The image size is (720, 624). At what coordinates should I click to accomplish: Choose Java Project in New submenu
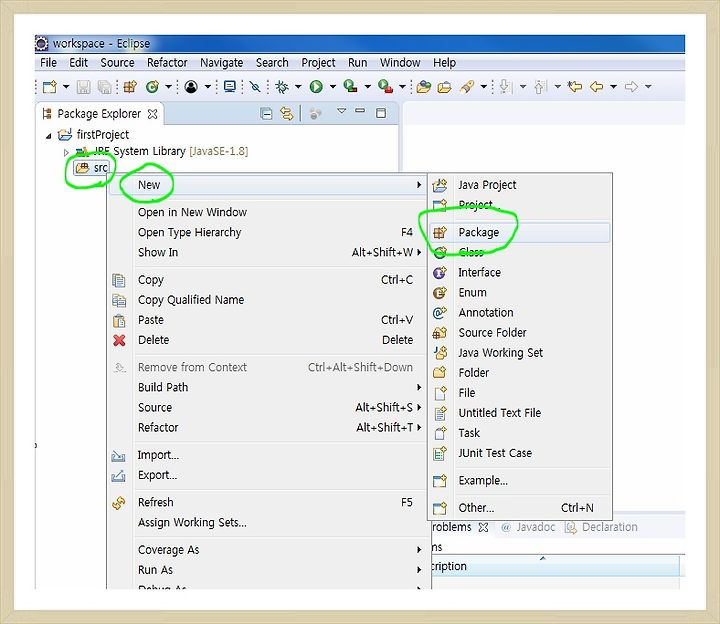tap(520, 185)
